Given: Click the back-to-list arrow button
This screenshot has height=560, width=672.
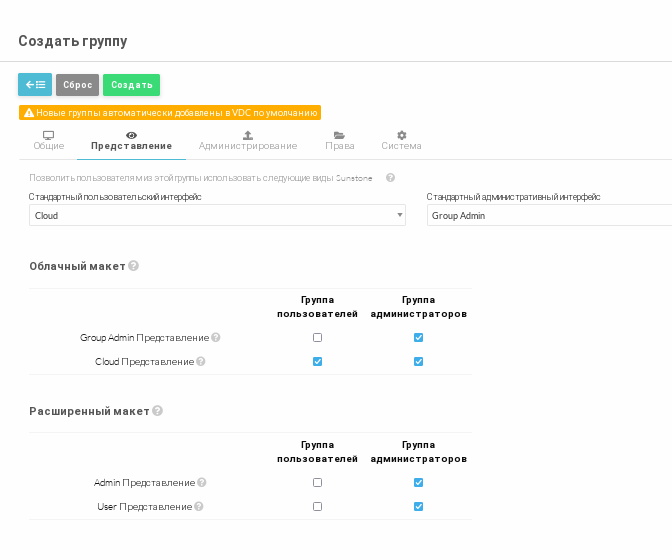Looking at the screenshot, I should pos(35,85).
